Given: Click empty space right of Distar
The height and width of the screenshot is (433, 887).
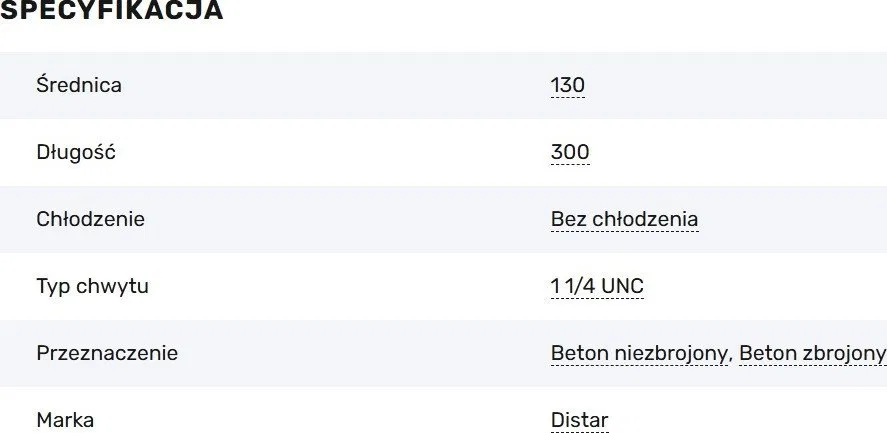Looking at the screenshot, I should 747,420.
